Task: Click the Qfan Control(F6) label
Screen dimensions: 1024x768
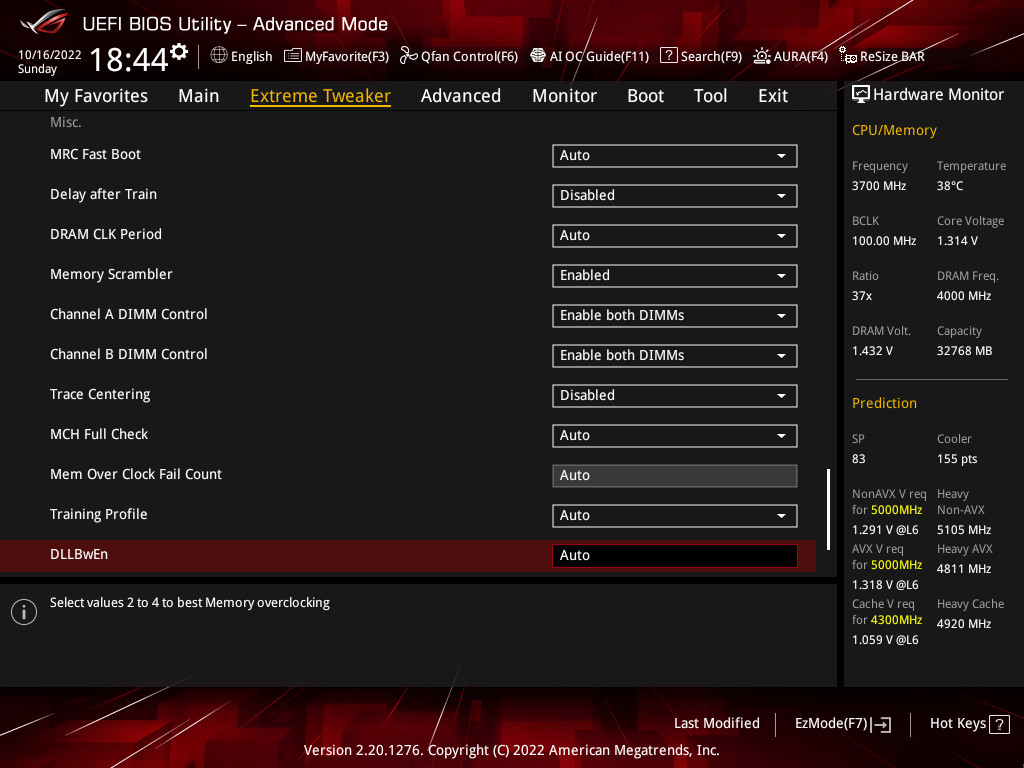Action: tap(469, 56)
